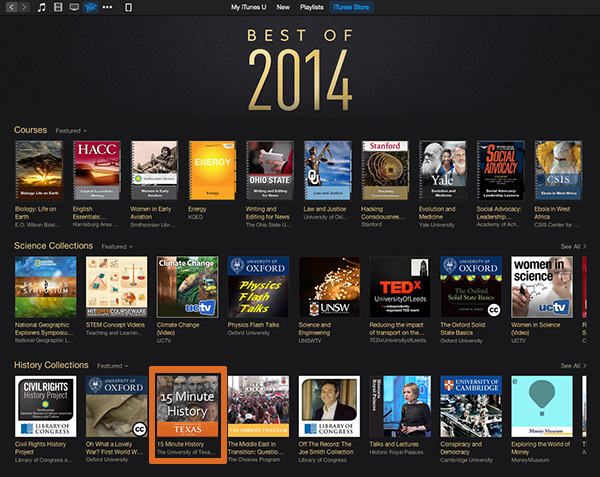Image resolution: width=600 pixels, height=477 pixels.
Task: Open the CSIS Ebola in West Africa cover
Action: click(558, 171)
